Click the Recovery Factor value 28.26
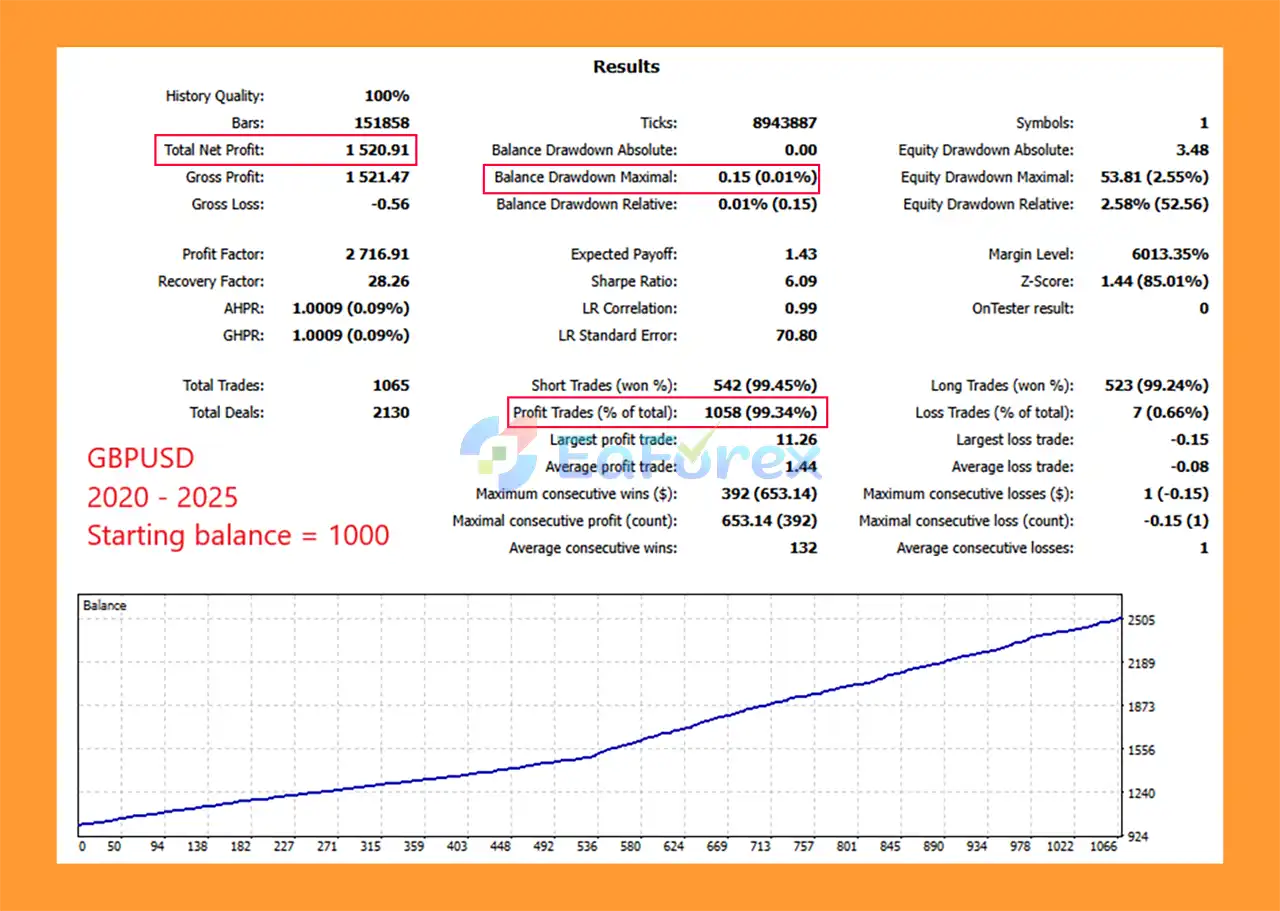The image size is (1280, 911). point(388,282)
